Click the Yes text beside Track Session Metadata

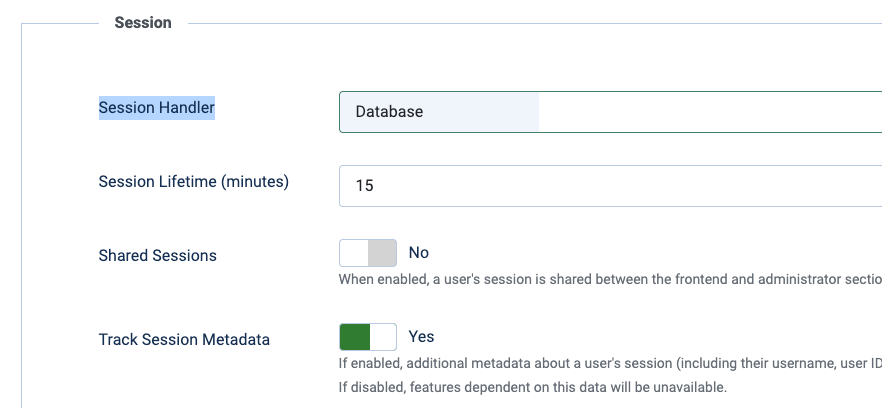(x=421, y=337)
